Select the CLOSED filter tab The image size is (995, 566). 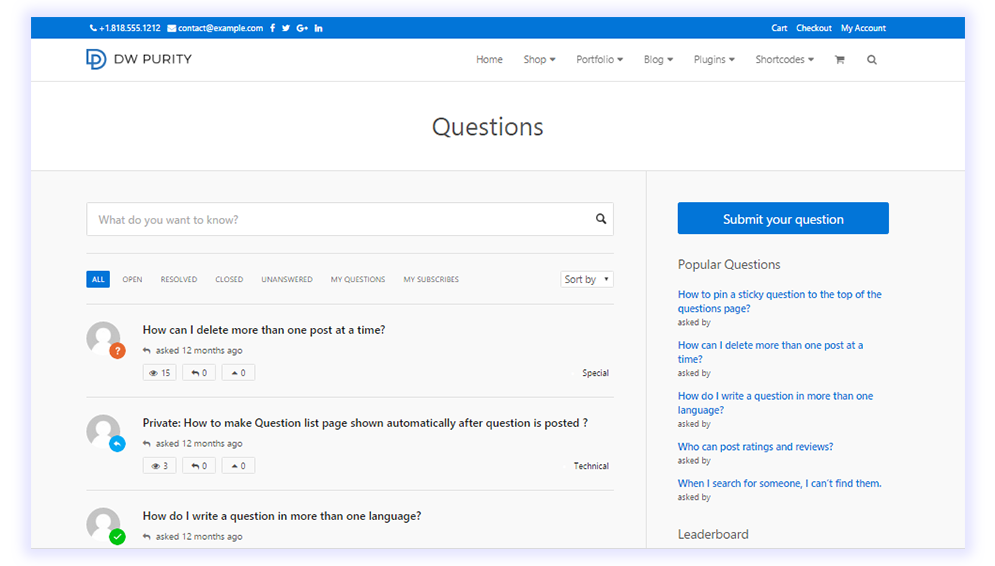coord(229,279)
